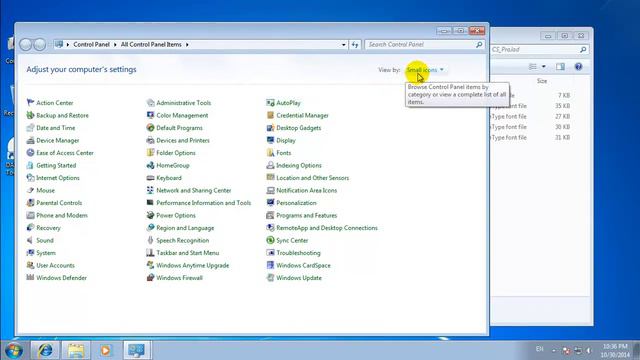Open the Windows Update icon

coord(270,278)
